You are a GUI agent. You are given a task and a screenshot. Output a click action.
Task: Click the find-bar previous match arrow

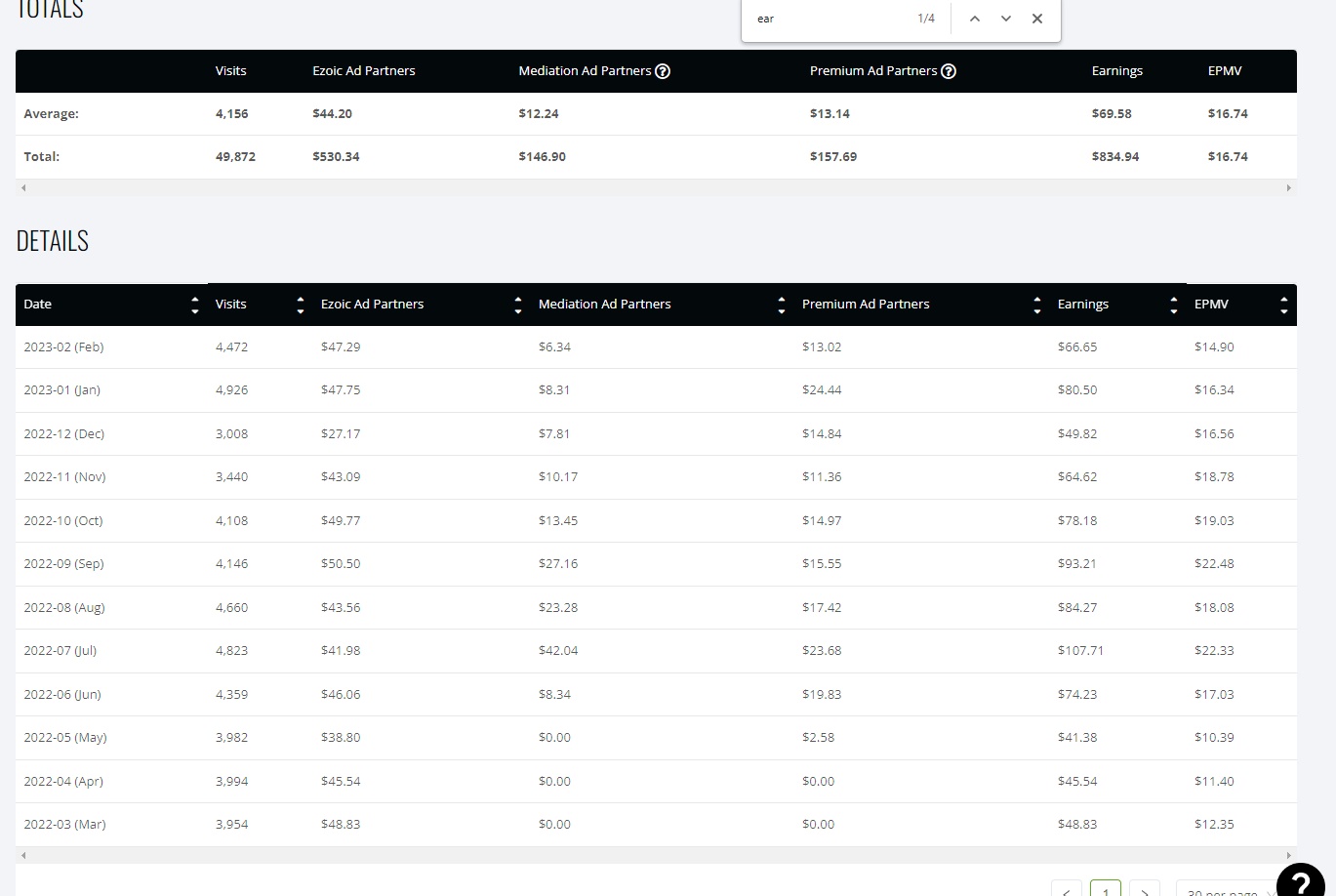point(974,19)
